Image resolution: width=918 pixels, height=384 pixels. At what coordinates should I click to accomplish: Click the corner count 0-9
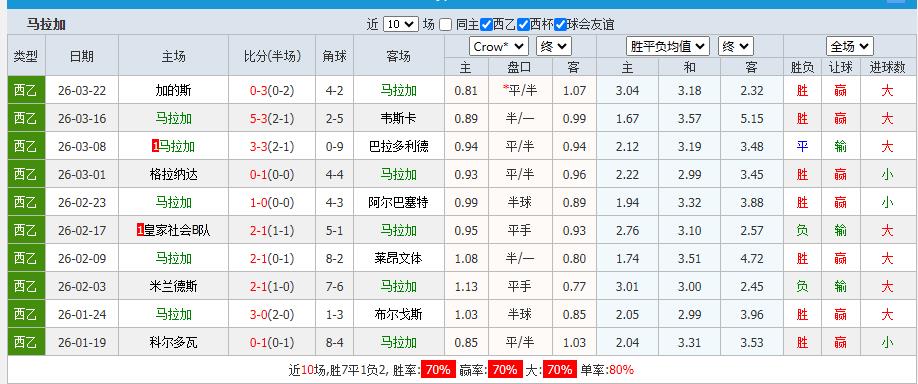click(334, 146)
